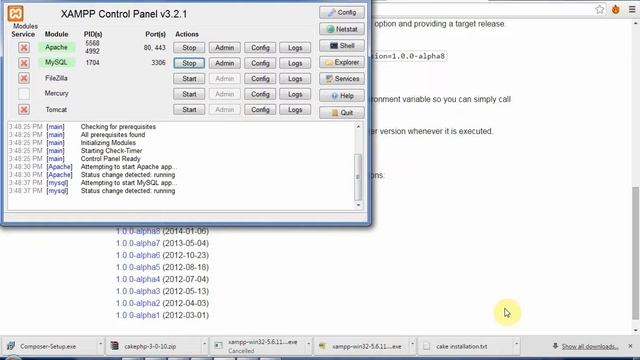Open the MySQL Admin page
Viewport: 640px width, 360px height.
pos(224,63)
